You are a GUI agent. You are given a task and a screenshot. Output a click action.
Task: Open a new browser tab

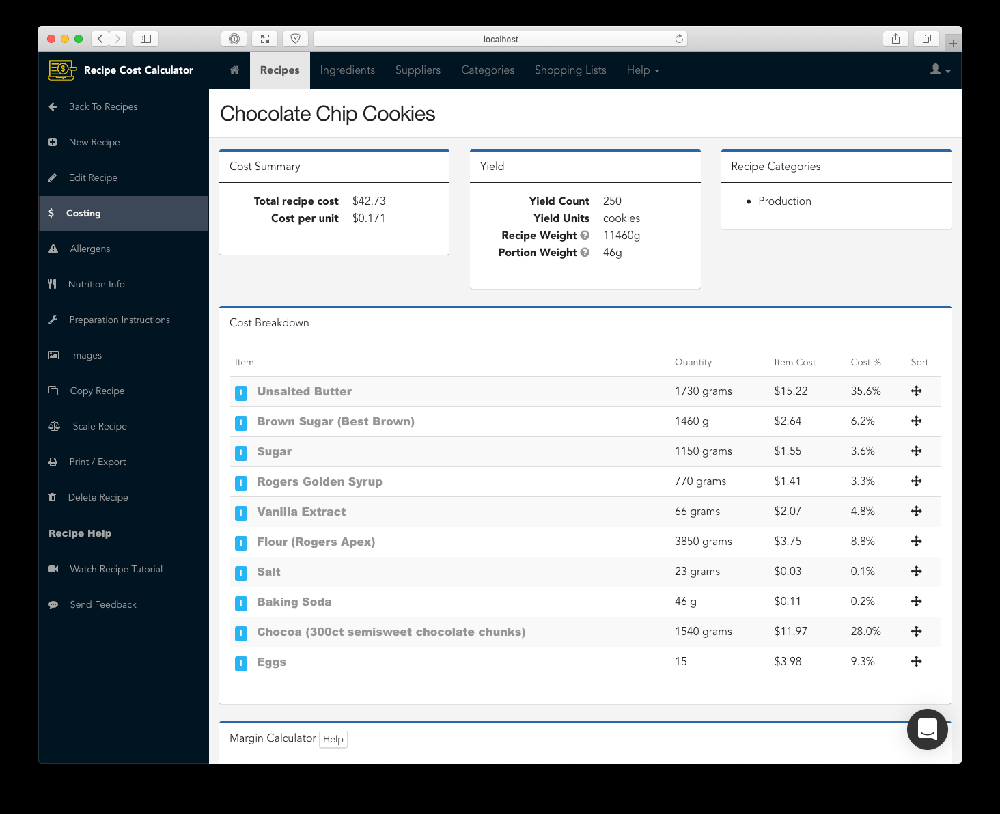click(x=953, y=43)
